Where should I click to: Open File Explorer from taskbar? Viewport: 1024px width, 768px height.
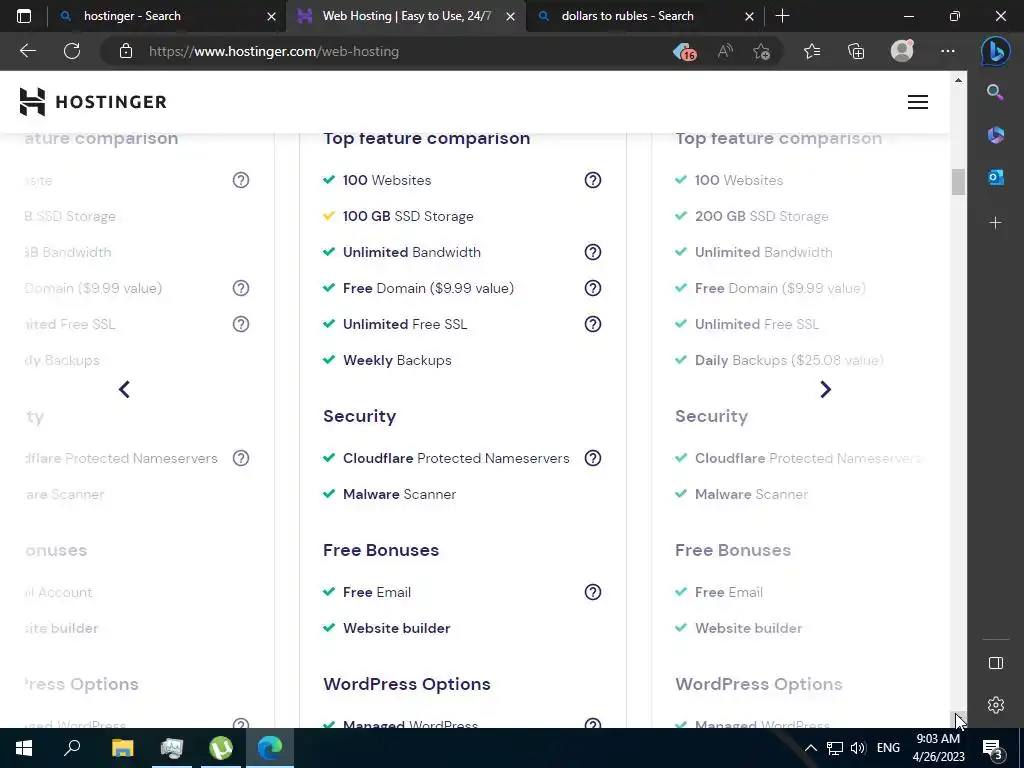coord(122,748)
